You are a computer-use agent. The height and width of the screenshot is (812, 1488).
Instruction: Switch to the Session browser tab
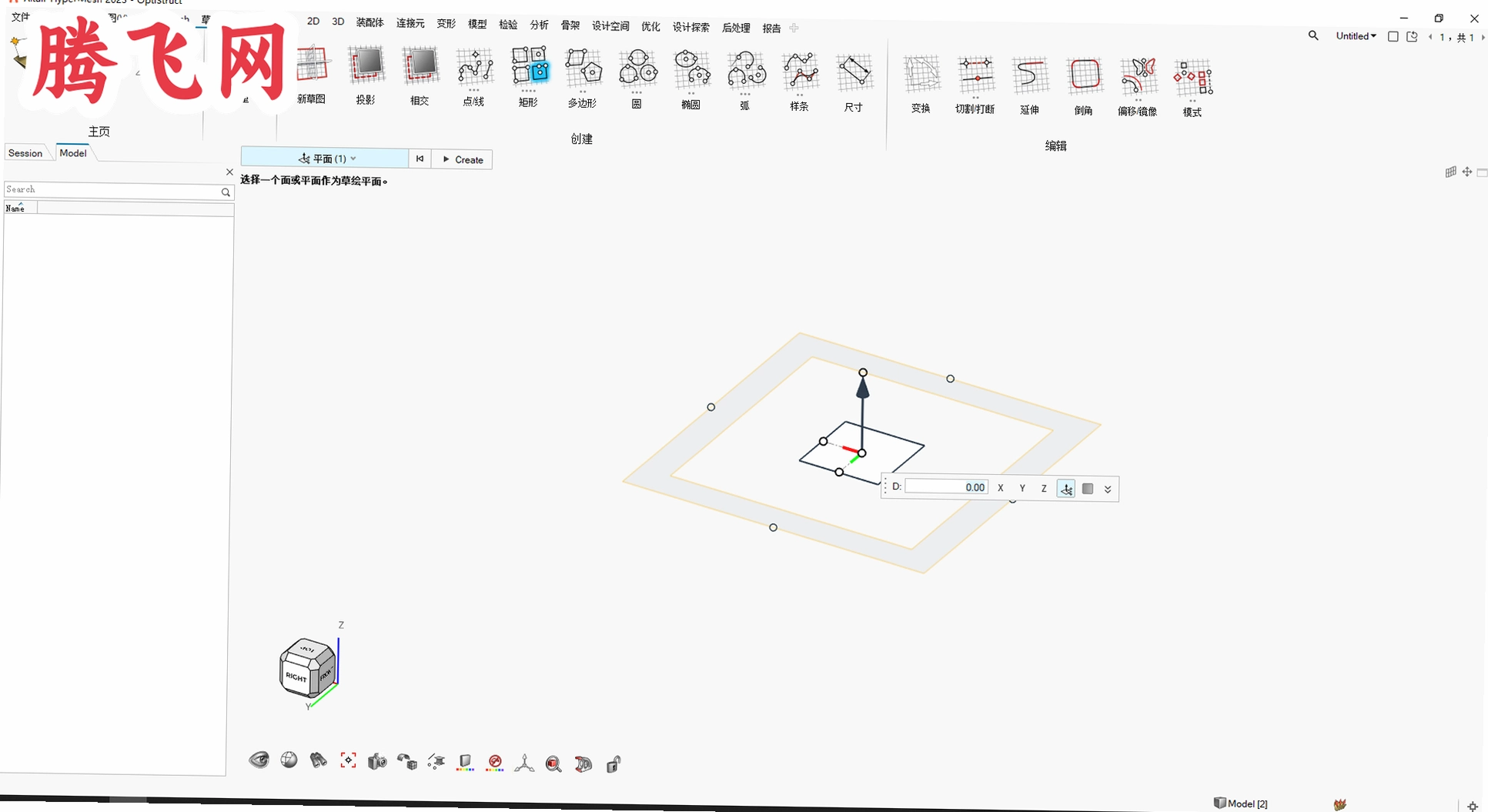tap(25, 153)
